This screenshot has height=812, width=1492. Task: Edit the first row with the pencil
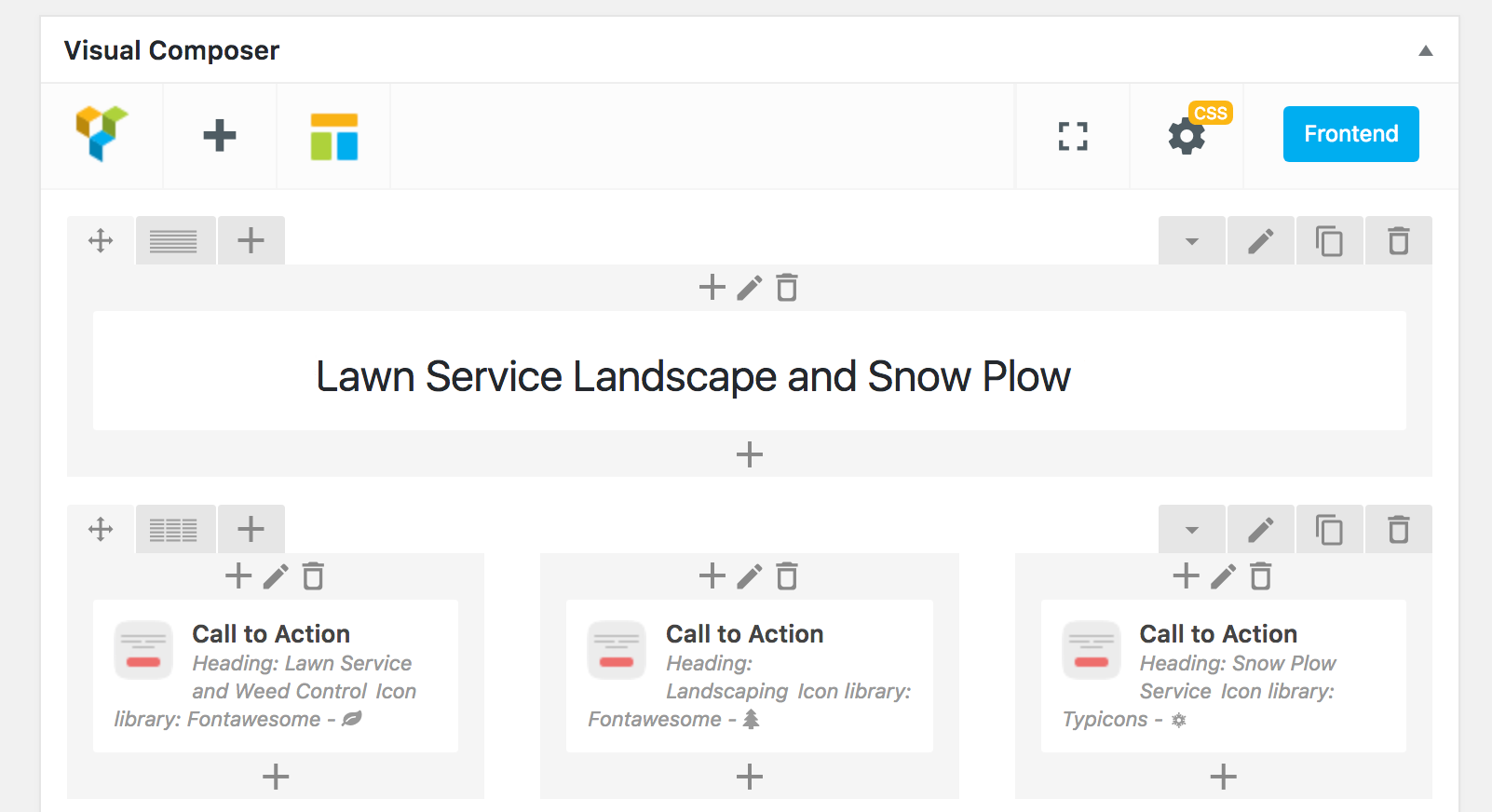[x=1261, y=241]
